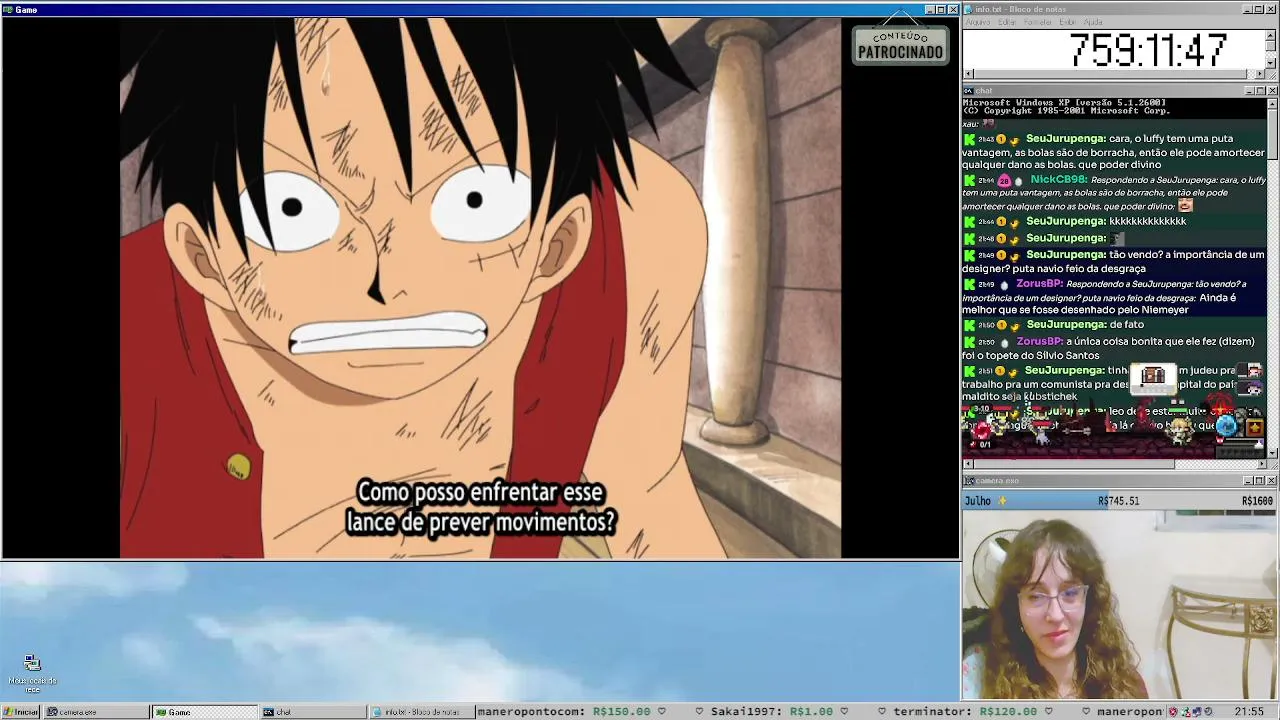Switch to Game window in the taskbar
Screen dimensions: 1280x720
pos(204,712)
